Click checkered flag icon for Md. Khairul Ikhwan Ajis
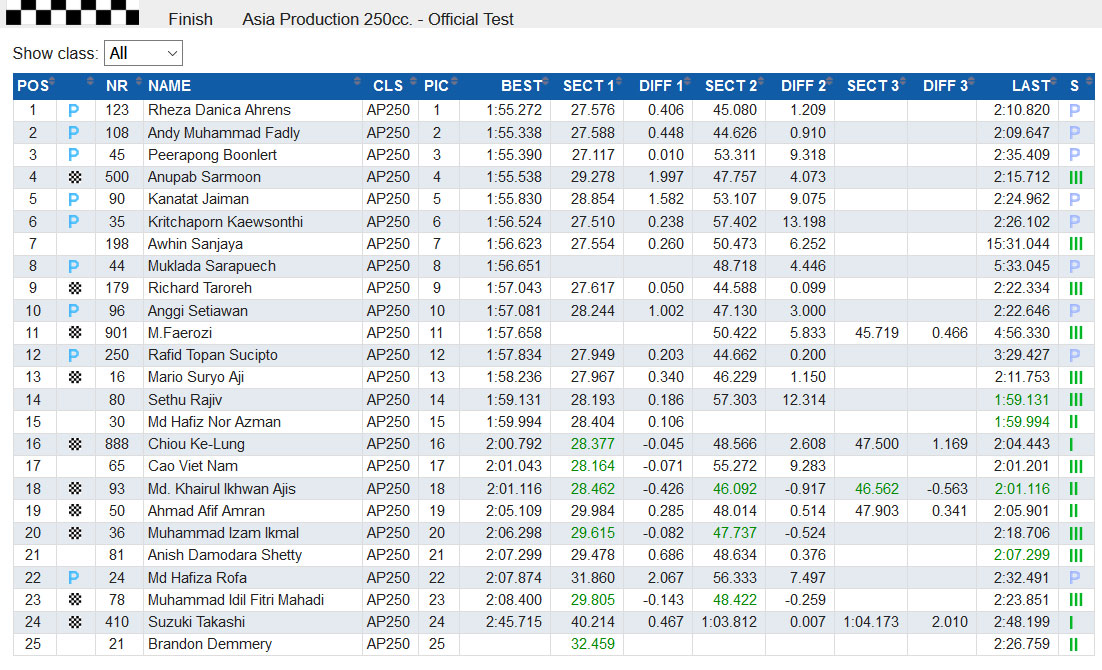The width and height of the screenshot is (1102, 670). point(74,489)
